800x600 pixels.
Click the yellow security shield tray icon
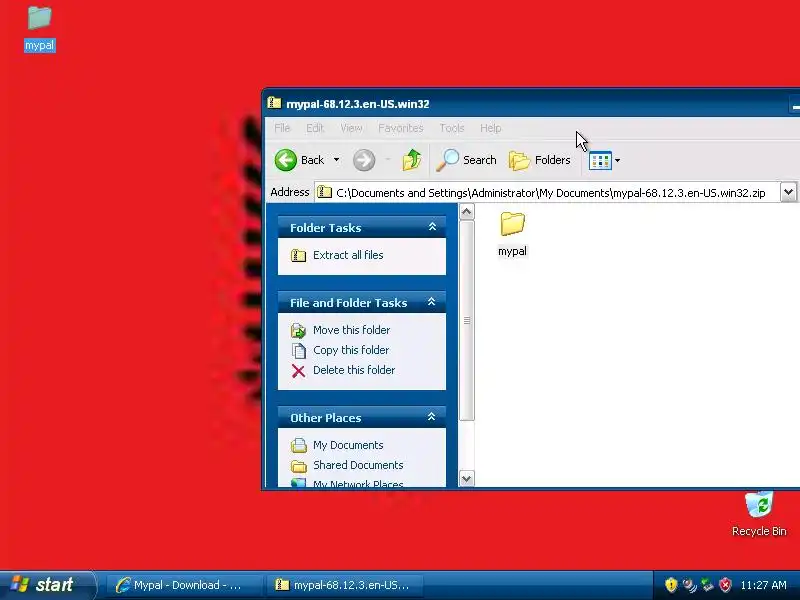pos(671,585)
